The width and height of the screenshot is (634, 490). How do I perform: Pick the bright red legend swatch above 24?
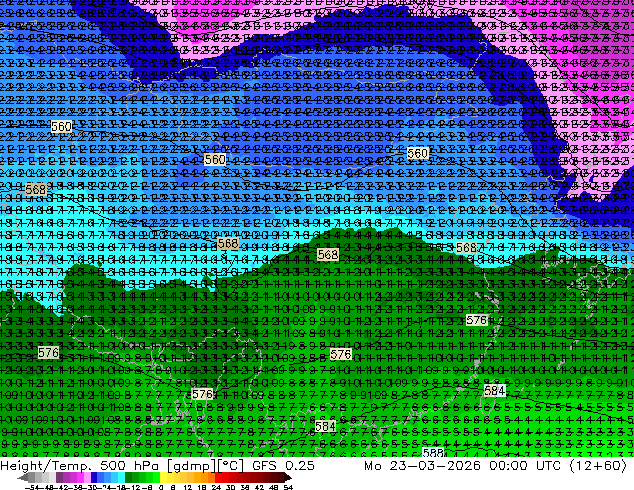tap(218, 477)
